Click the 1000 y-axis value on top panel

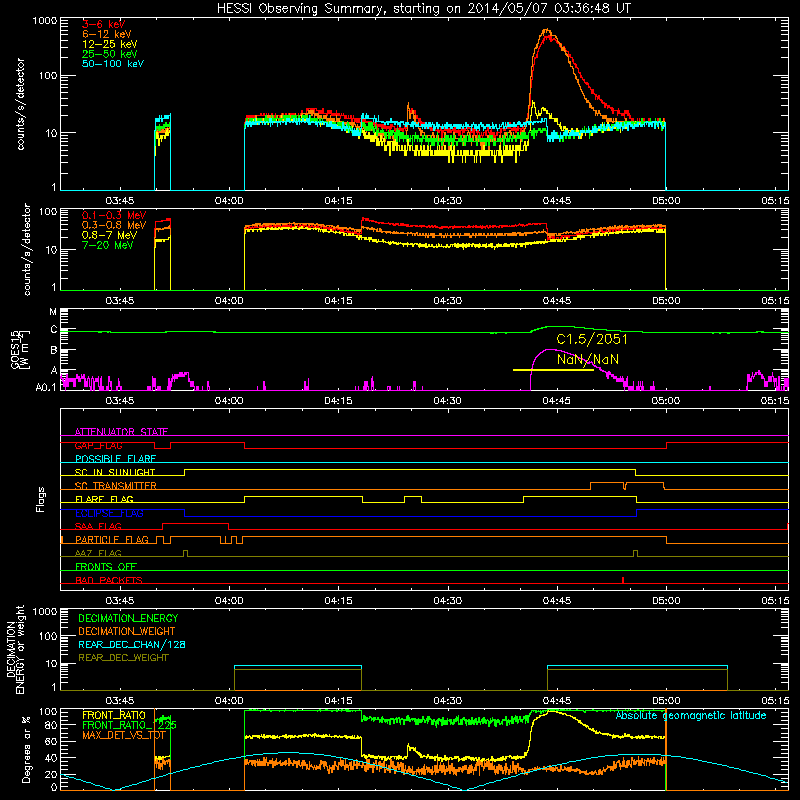45,21
